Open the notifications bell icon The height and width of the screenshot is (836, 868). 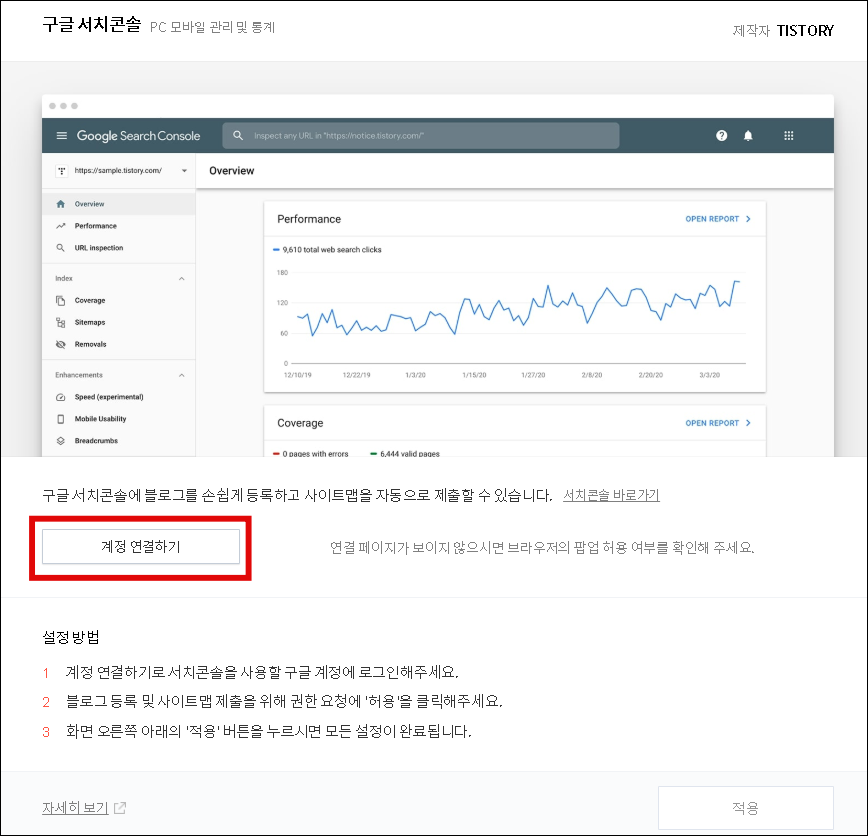coord(748,136)
